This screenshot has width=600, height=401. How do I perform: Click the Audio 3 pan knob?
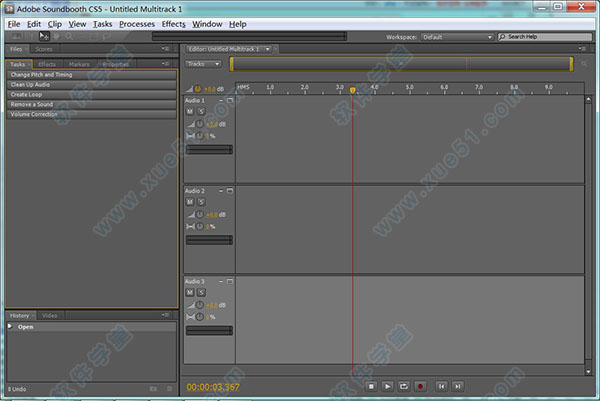[200, 317]
